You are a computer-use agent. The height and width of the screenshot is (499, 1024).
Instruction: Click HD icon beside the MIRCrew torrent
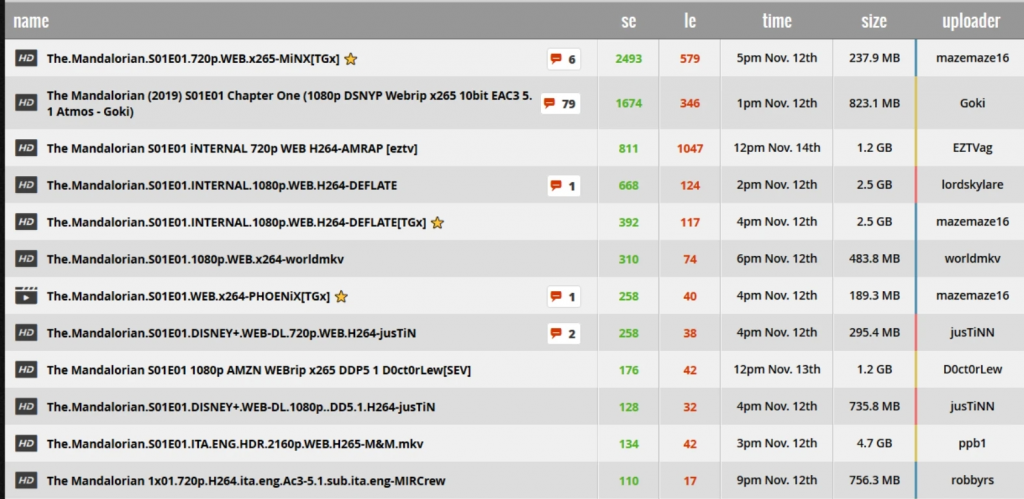26,479
